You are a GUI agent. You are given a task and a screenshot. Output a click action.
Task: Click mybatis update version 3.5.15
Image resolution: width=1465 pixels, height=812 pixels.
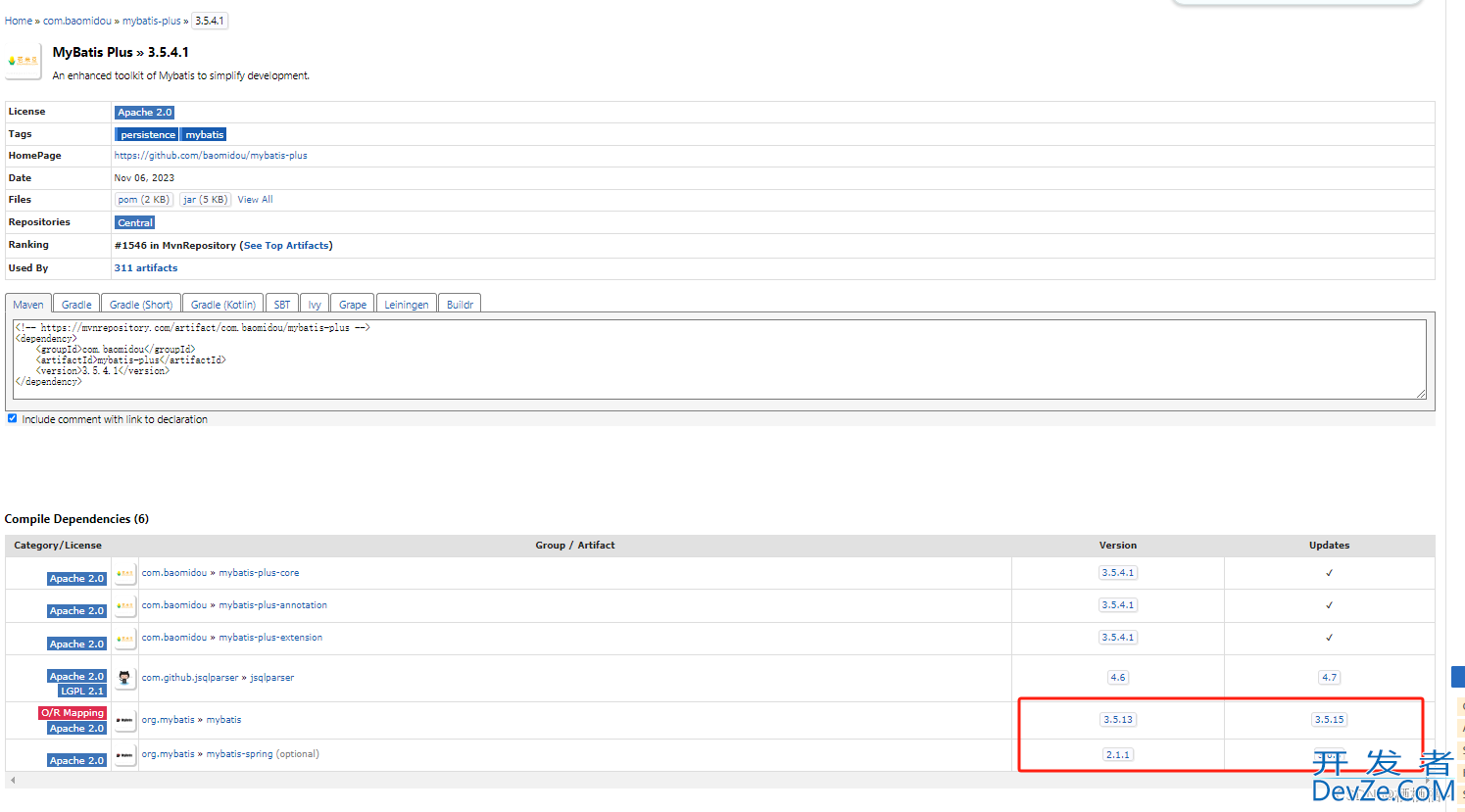(x=1330, y=720)
